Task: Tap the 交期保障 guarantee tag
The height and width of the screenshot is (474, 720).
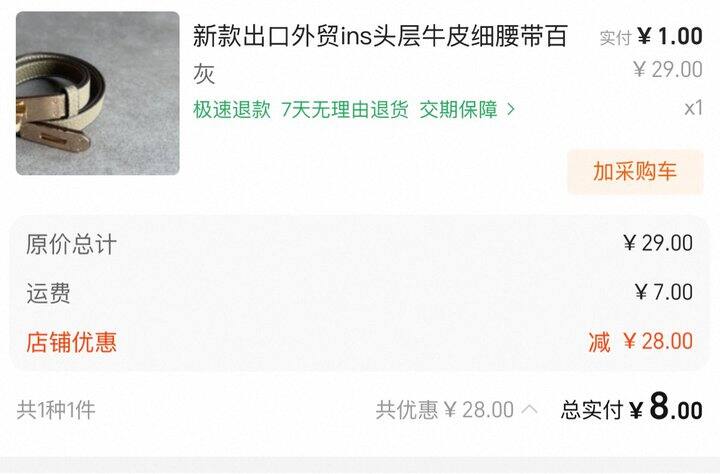Action: point(458,109)
